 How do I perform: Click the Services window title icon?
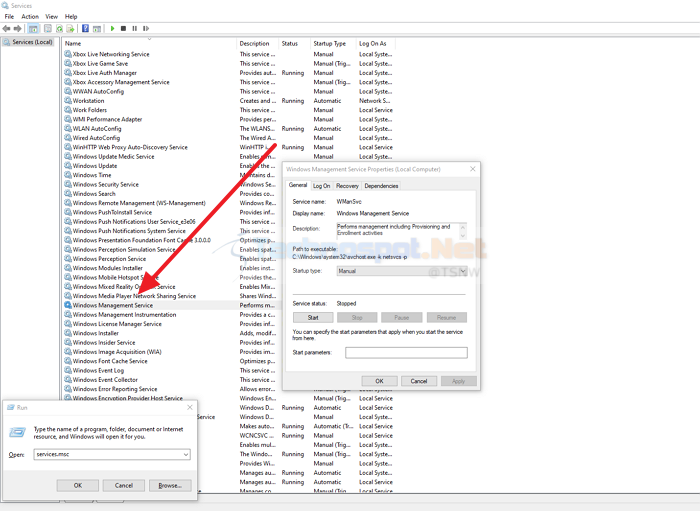point(5,5)
